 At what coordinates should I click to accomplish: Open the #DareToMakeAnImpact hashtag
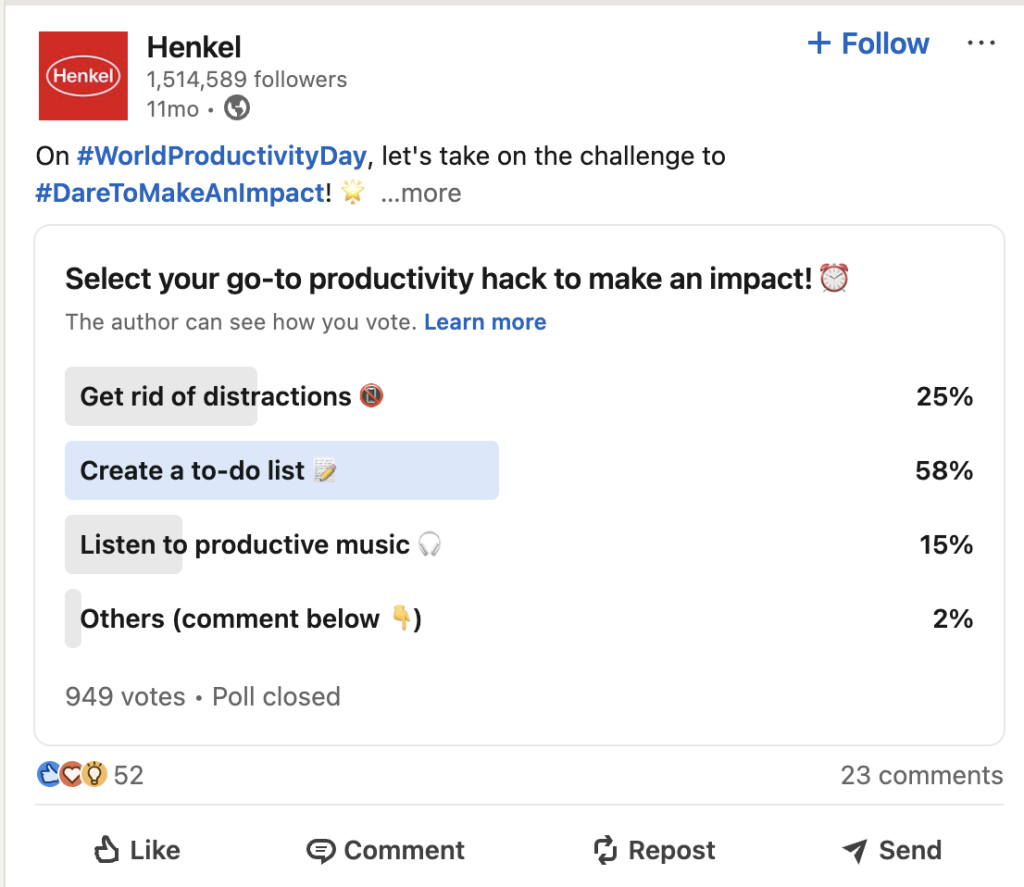180,193
